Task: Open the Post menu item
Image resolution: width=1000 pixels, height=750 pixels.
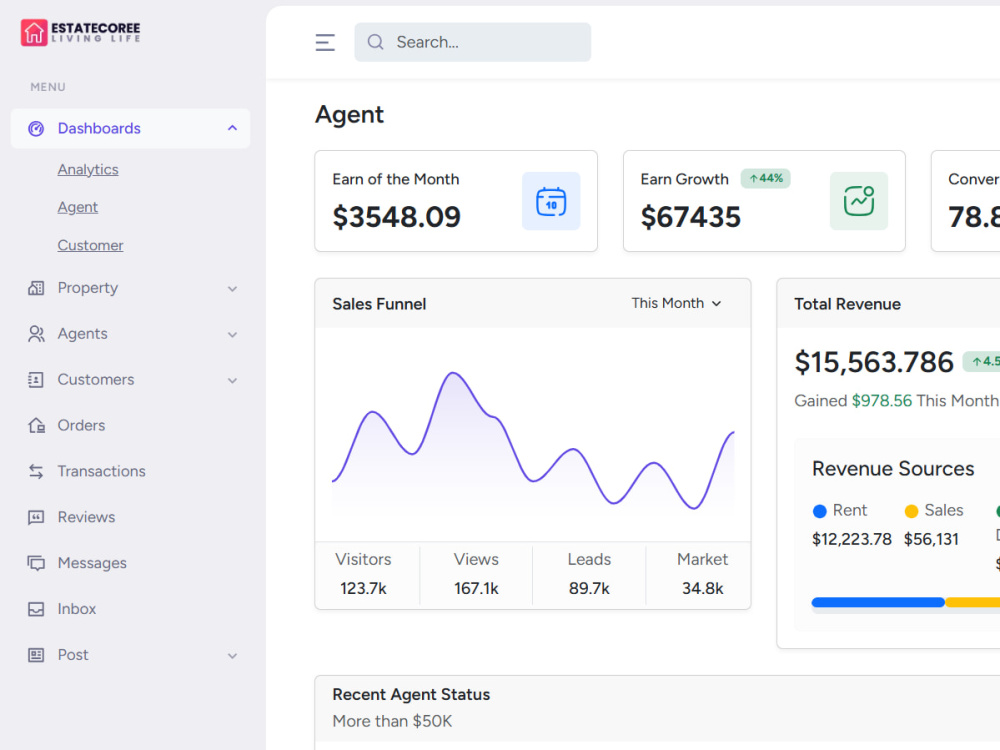Action: point(130,655)
